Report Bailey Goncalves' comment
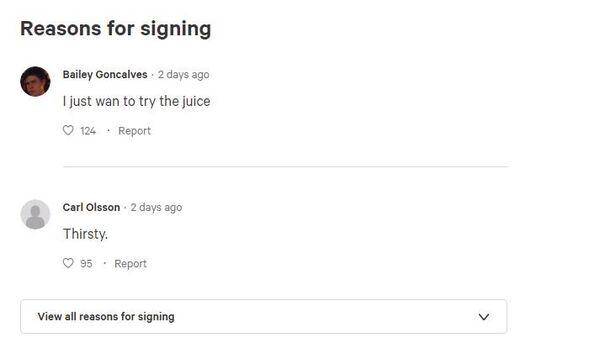 (x=134, y=131)
